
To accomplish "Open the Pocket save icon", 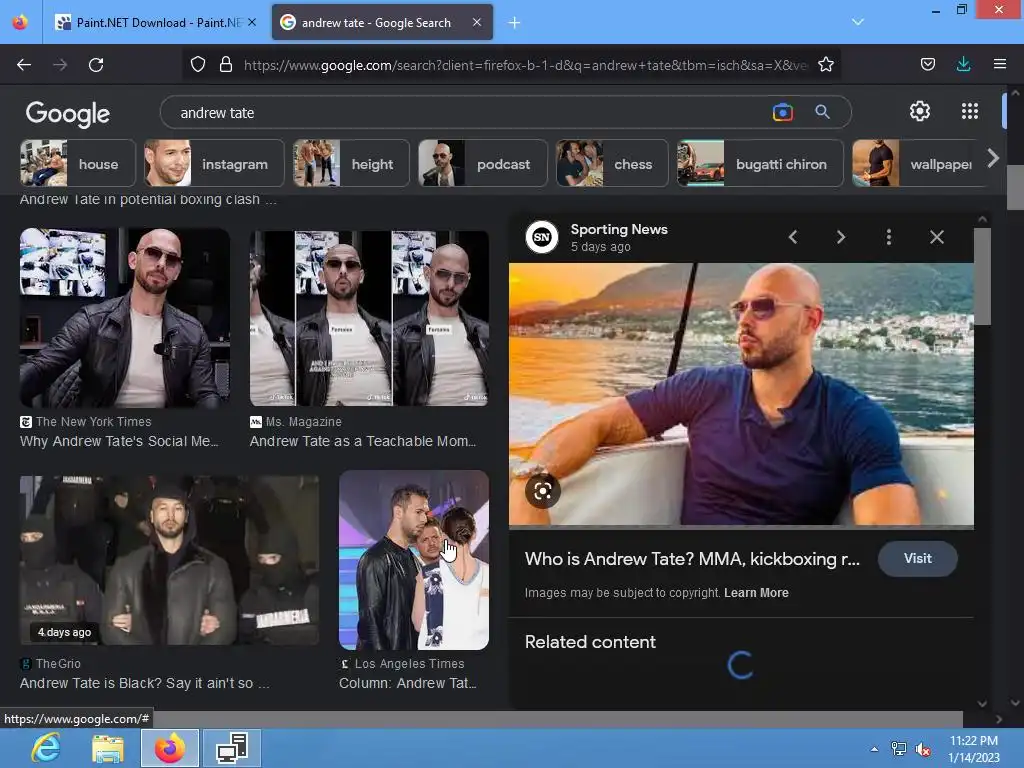I will pyautogui.click(x=928, y=64).
